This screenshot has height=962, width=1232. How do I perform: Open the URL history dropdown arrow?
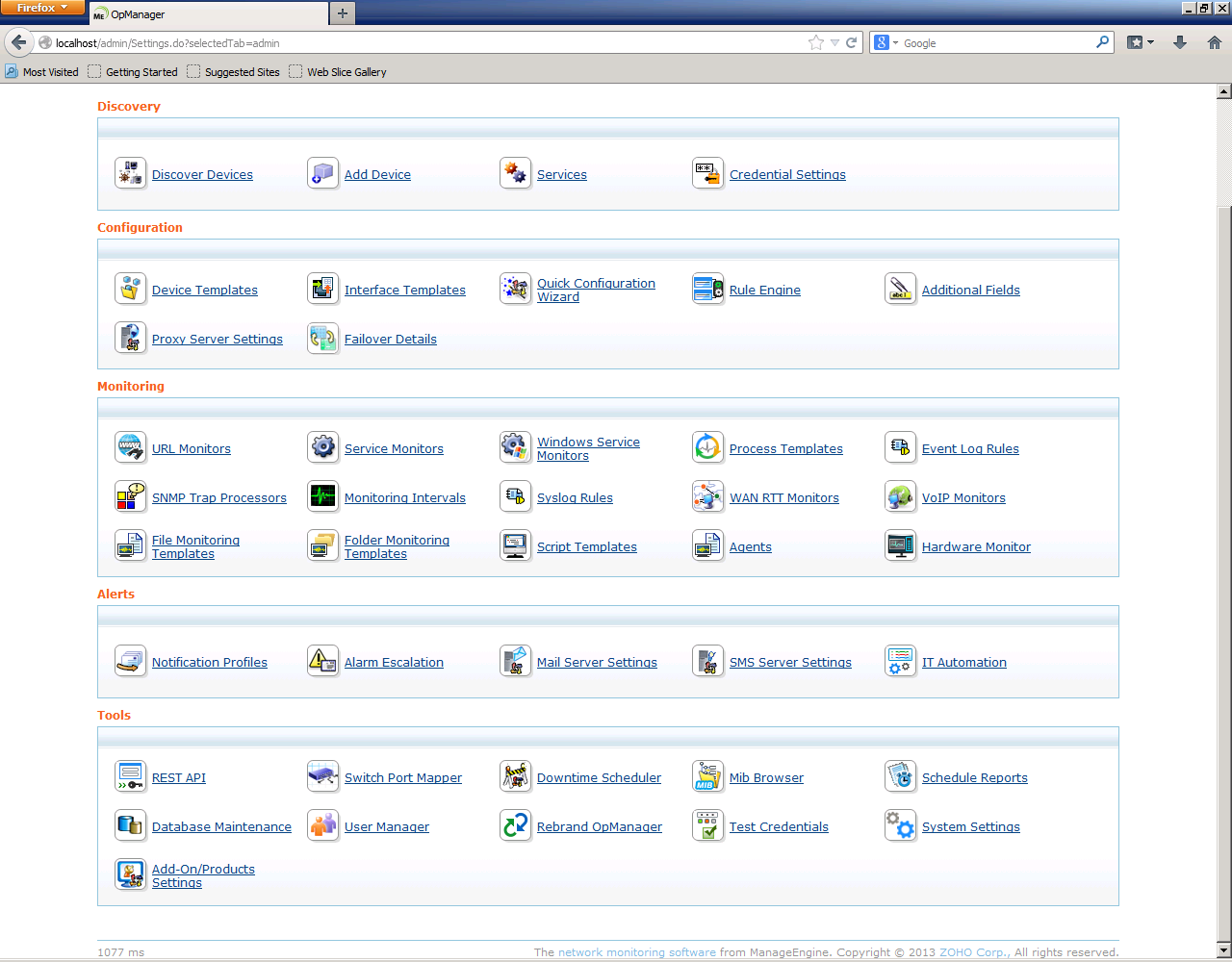pos(834,42)
